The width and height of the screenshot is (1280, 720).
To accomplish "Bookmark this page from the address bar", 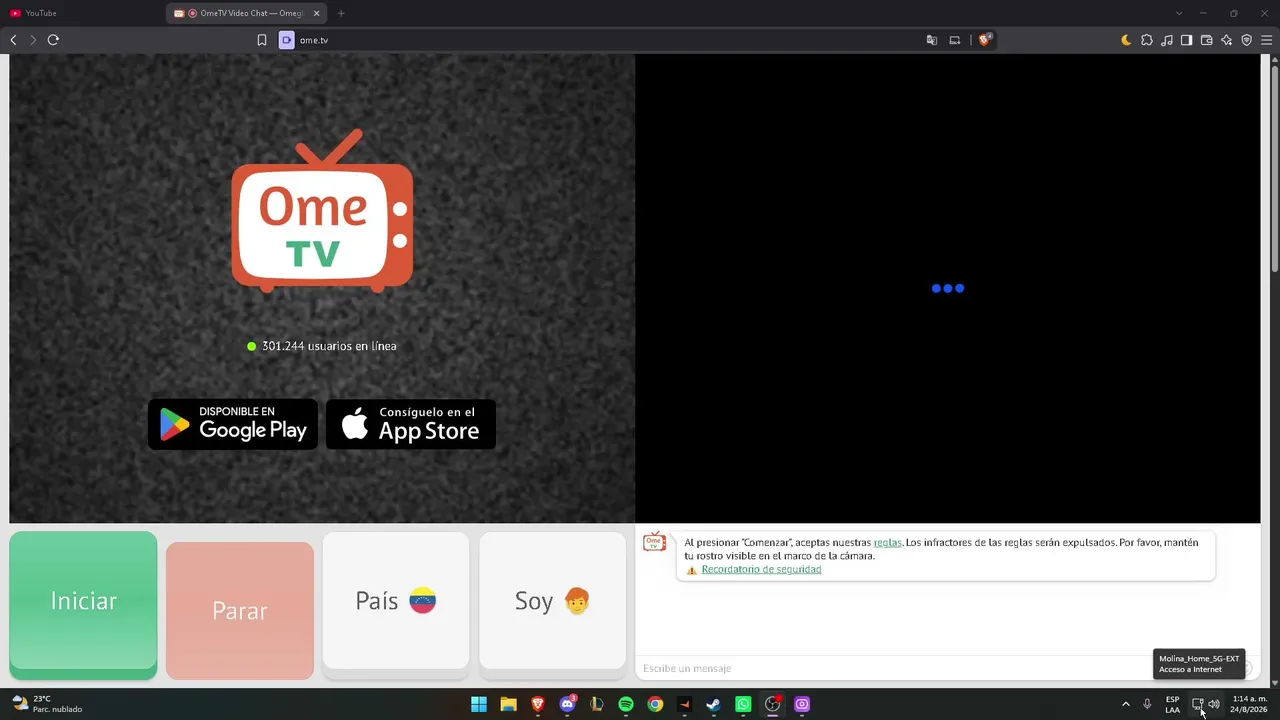I will [x=262, y=40].
